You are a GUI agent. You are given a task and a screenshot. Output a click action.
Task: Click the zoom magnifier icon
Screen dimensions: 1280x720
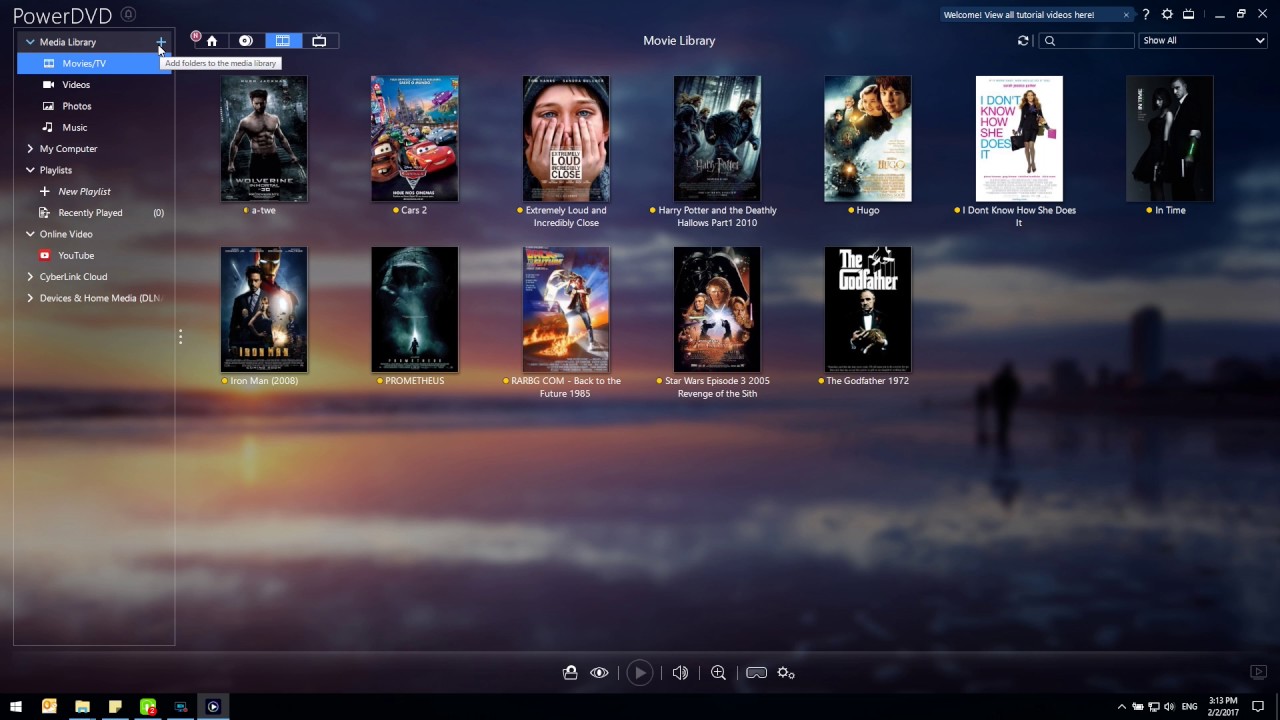pos(718,673)
